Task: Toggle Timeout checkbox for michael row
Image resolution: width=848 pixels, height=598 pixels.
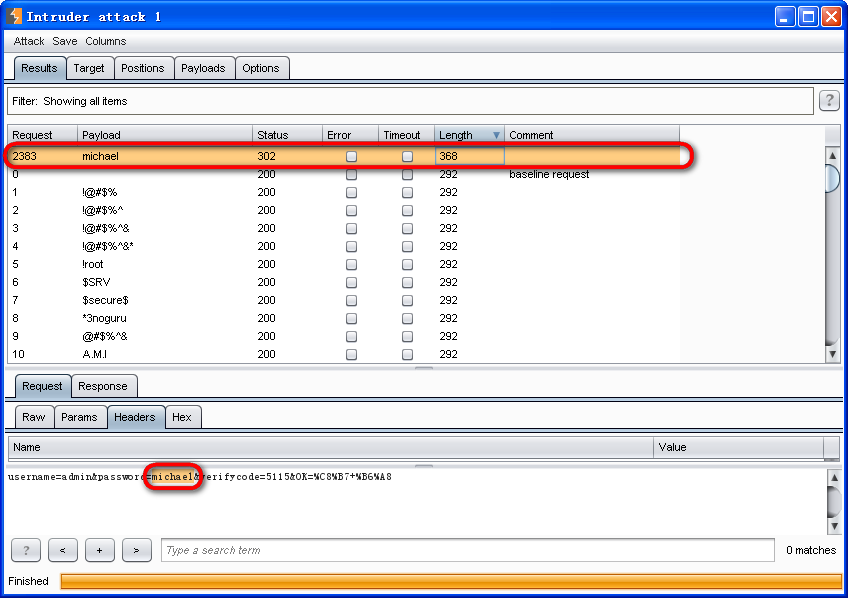Action: tap(407, 156)
